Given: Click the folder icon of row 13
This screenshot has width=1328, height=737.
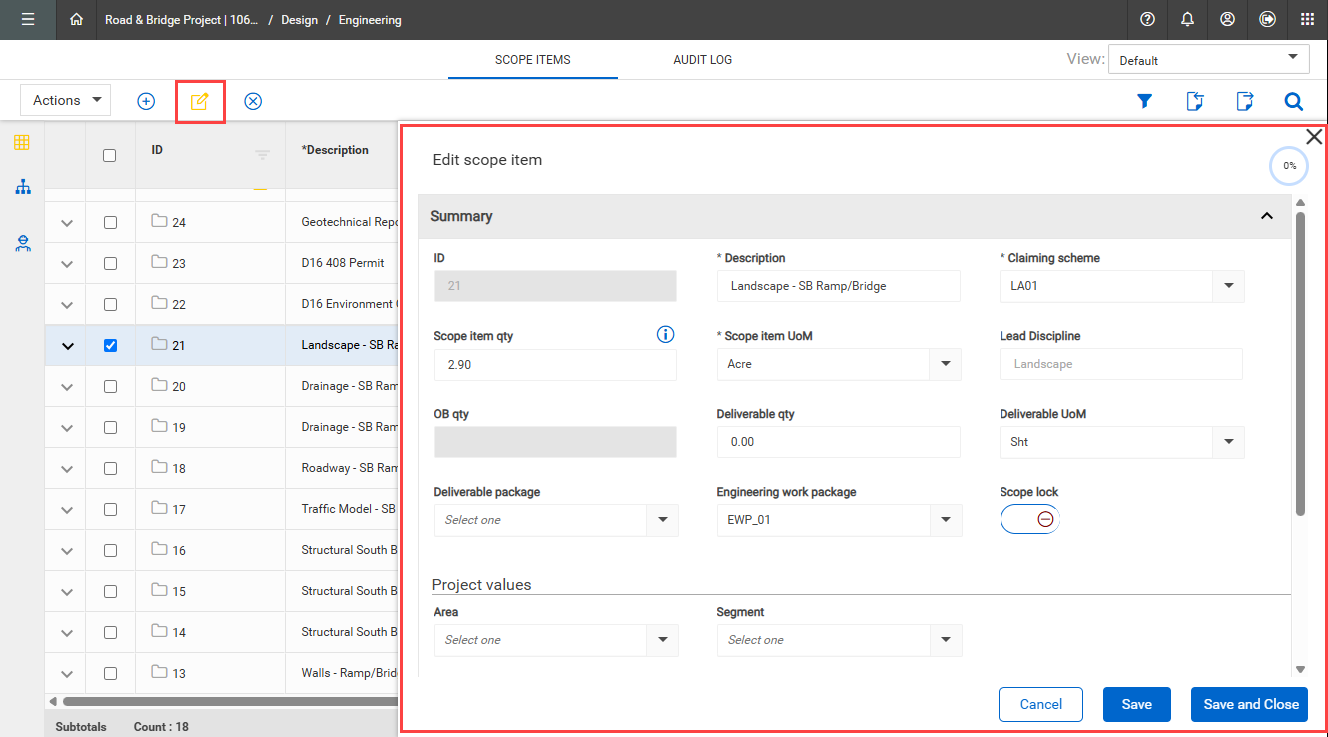Looking at the screenshot, I should (159, 672).
